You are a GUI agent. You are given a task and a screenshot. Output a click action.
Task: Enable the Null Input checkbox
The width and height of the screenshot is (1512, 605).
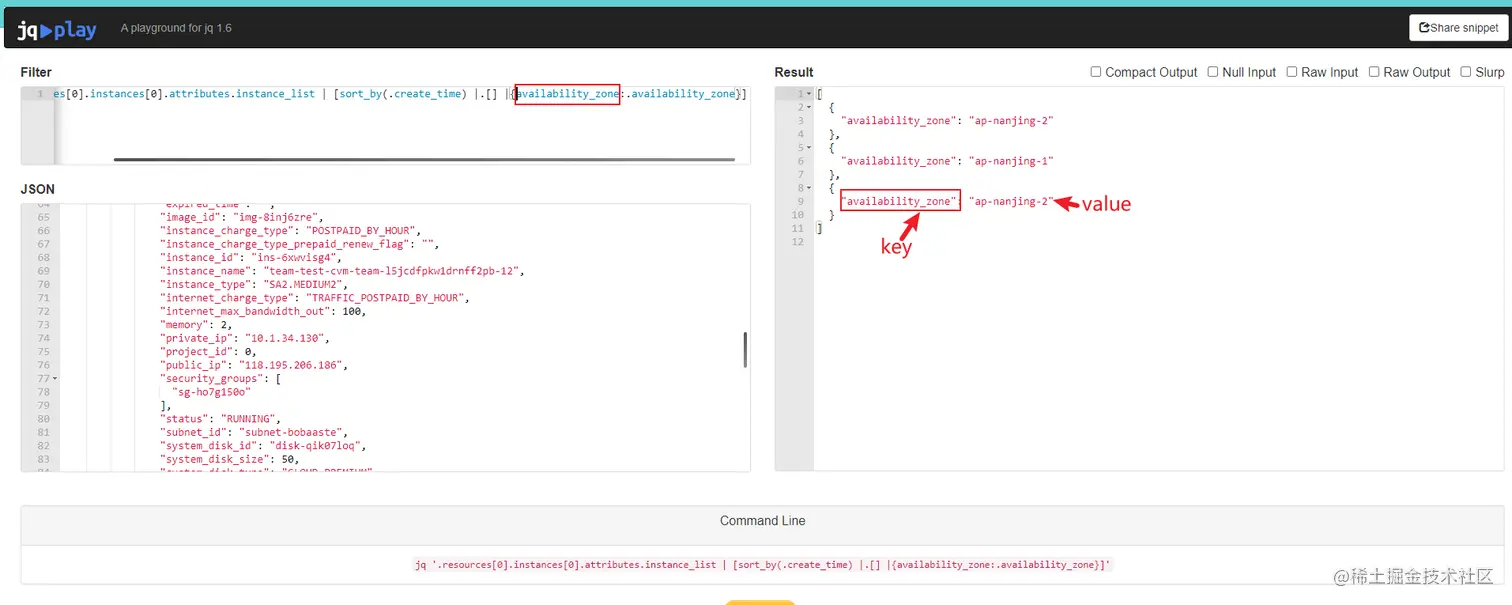[x=1213, y=72]
